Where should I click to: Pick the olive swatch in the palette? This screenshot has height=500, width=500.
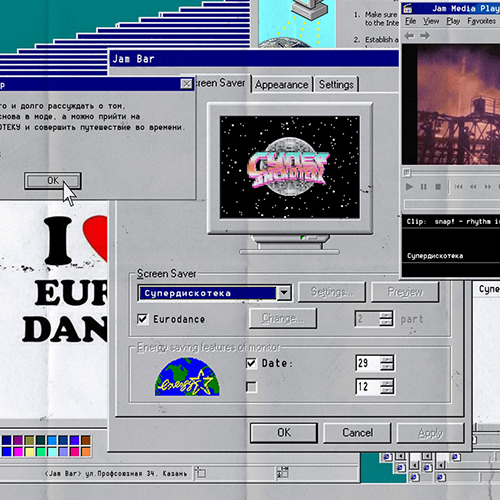tap(29, 440)
